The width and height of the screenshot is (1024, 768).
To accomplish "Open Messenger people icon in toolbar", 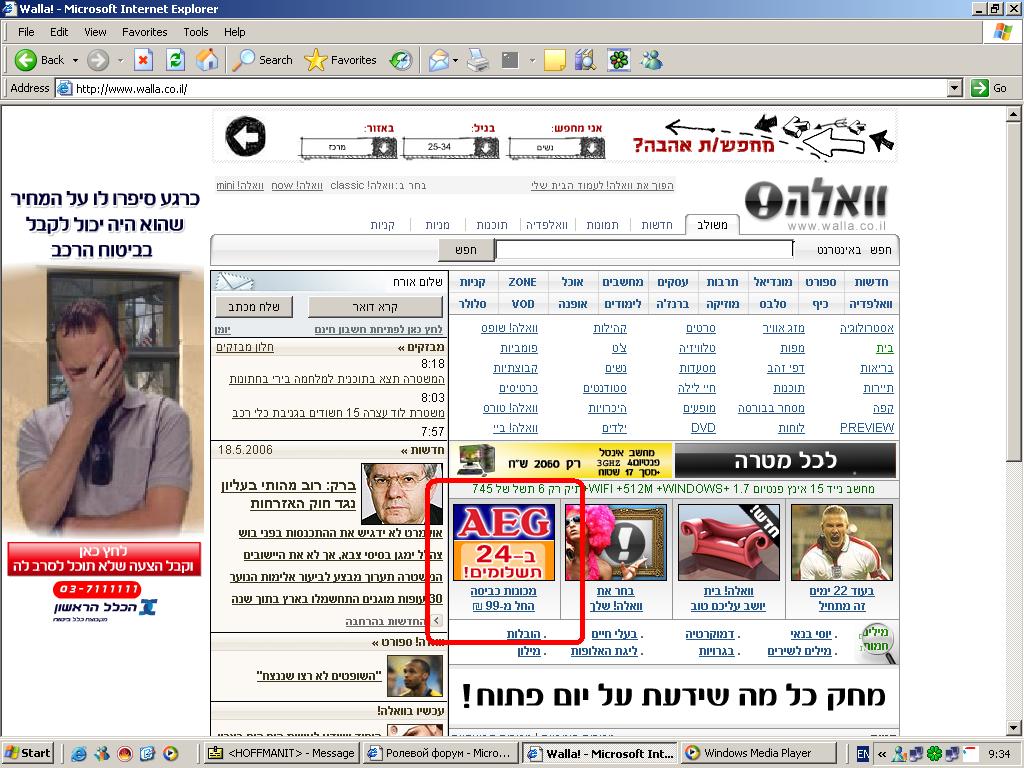I will coord(651,60).
